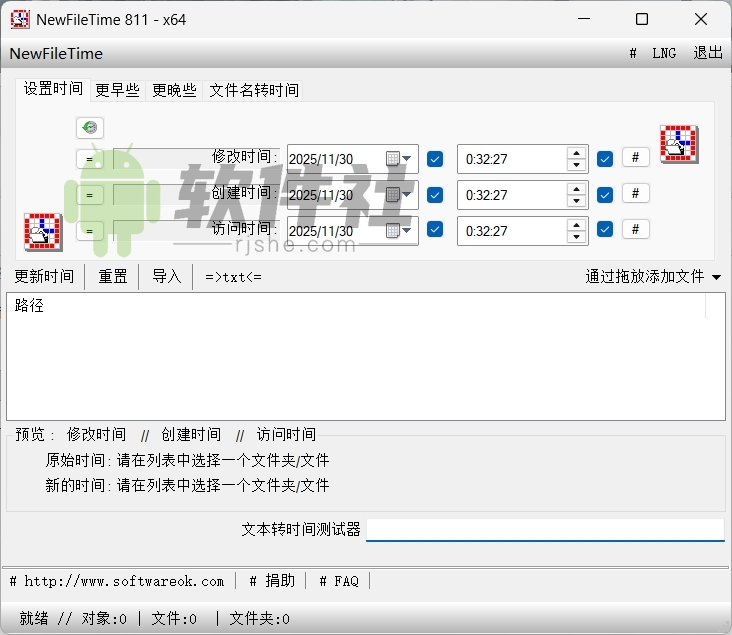Screen dimensions: 732x635
Task: Switch to the 更晚些 tab
Action: click(x=174, y=90)
